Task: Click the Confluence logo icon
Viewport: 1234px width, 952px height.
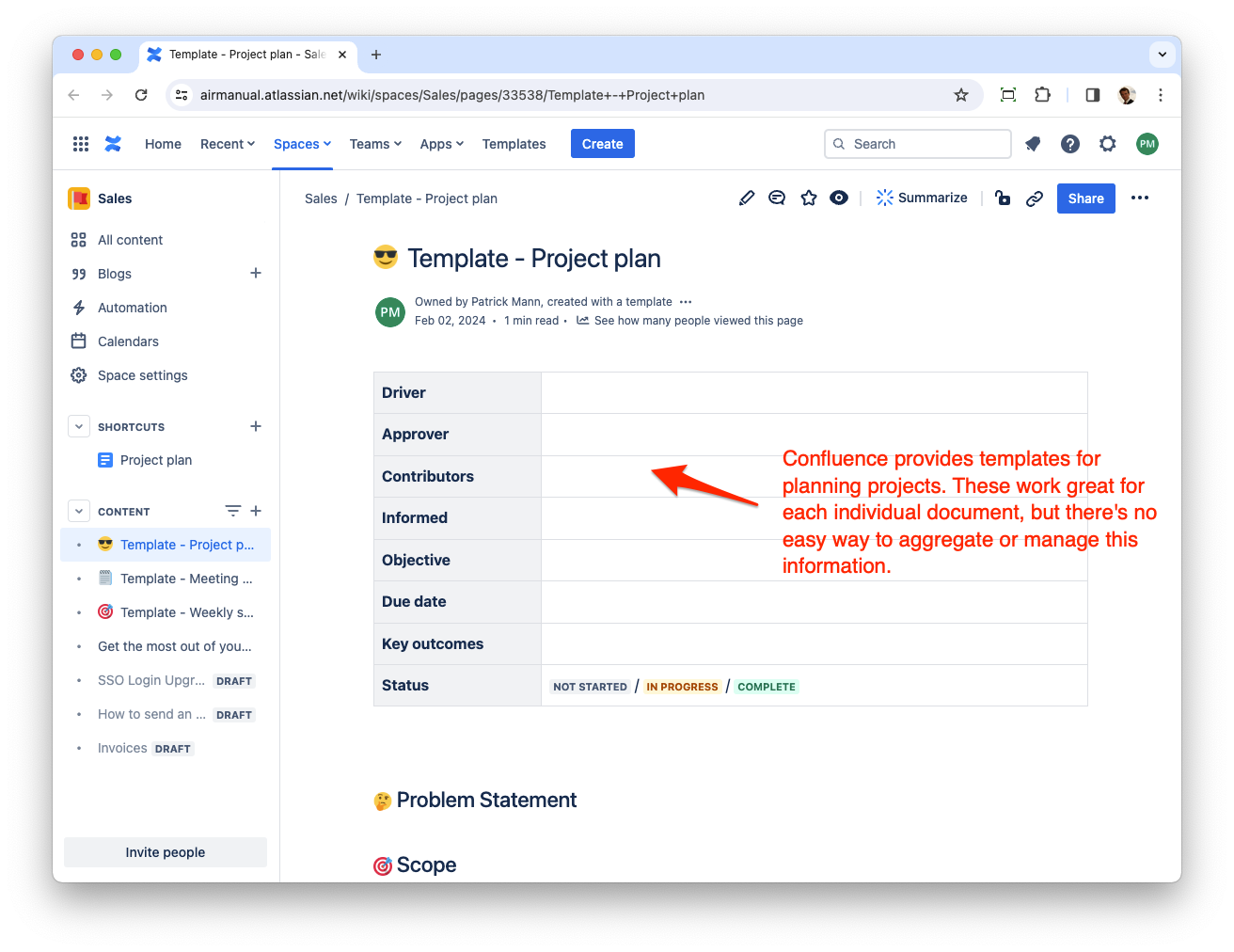Action: (113, 144)
